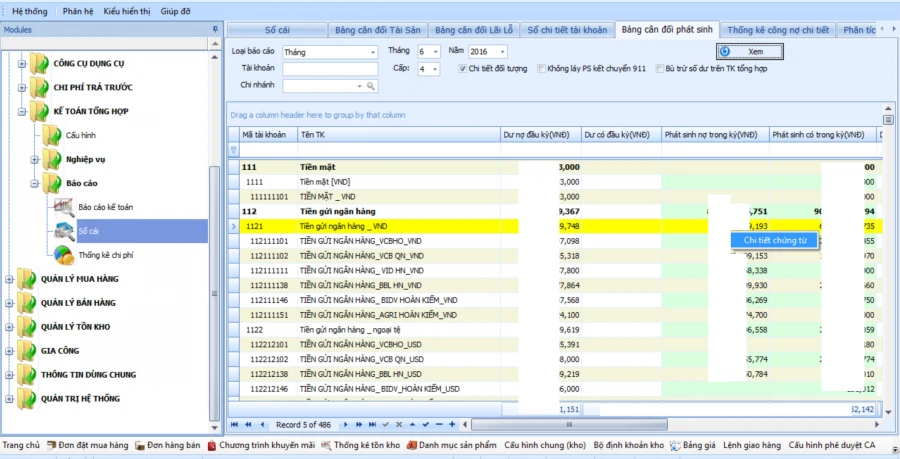Switch to Sổ chi tiết tài khoản tab
The image size is (900, 459).
567,30
